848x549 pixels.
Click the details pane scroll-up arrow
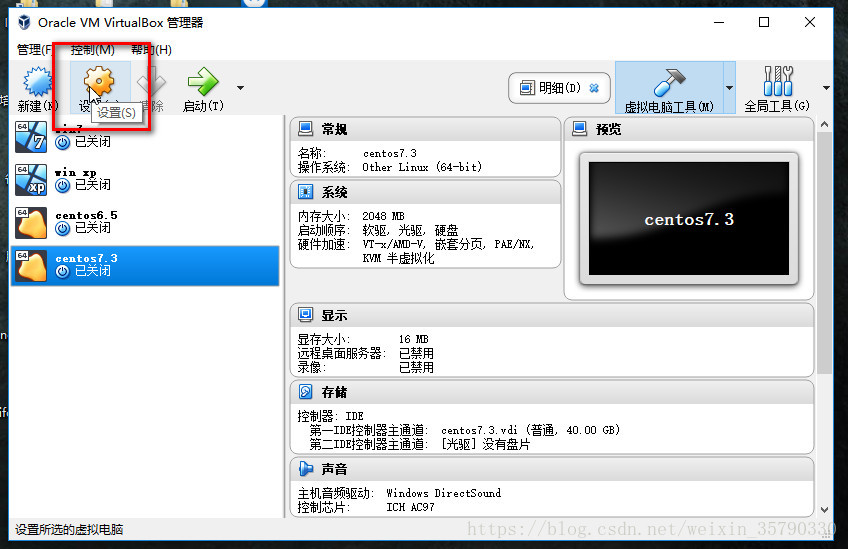[824, 124]
